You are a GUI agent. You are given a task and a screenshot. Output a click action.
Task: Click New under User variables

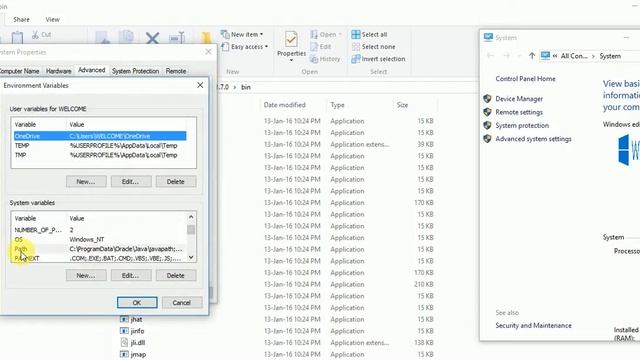coord(86,182)
